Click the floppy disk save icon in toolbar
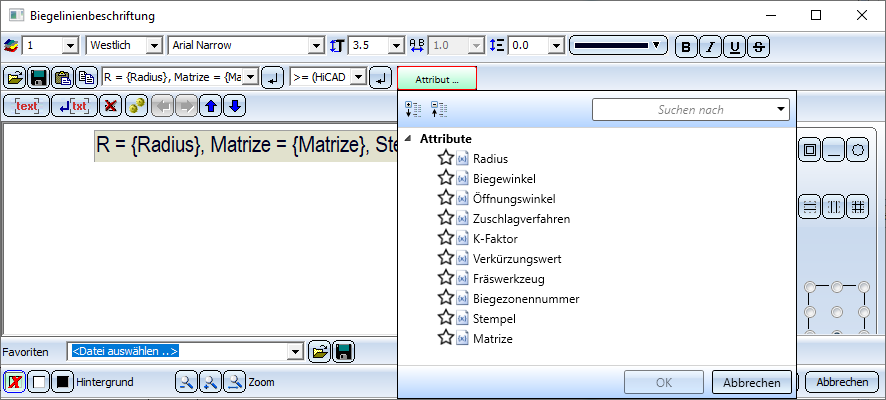 coord(38,77)
